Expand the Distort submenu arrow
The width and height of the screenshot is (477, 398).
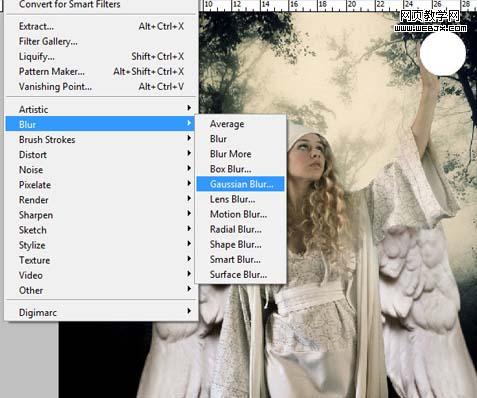click(189, 153)
